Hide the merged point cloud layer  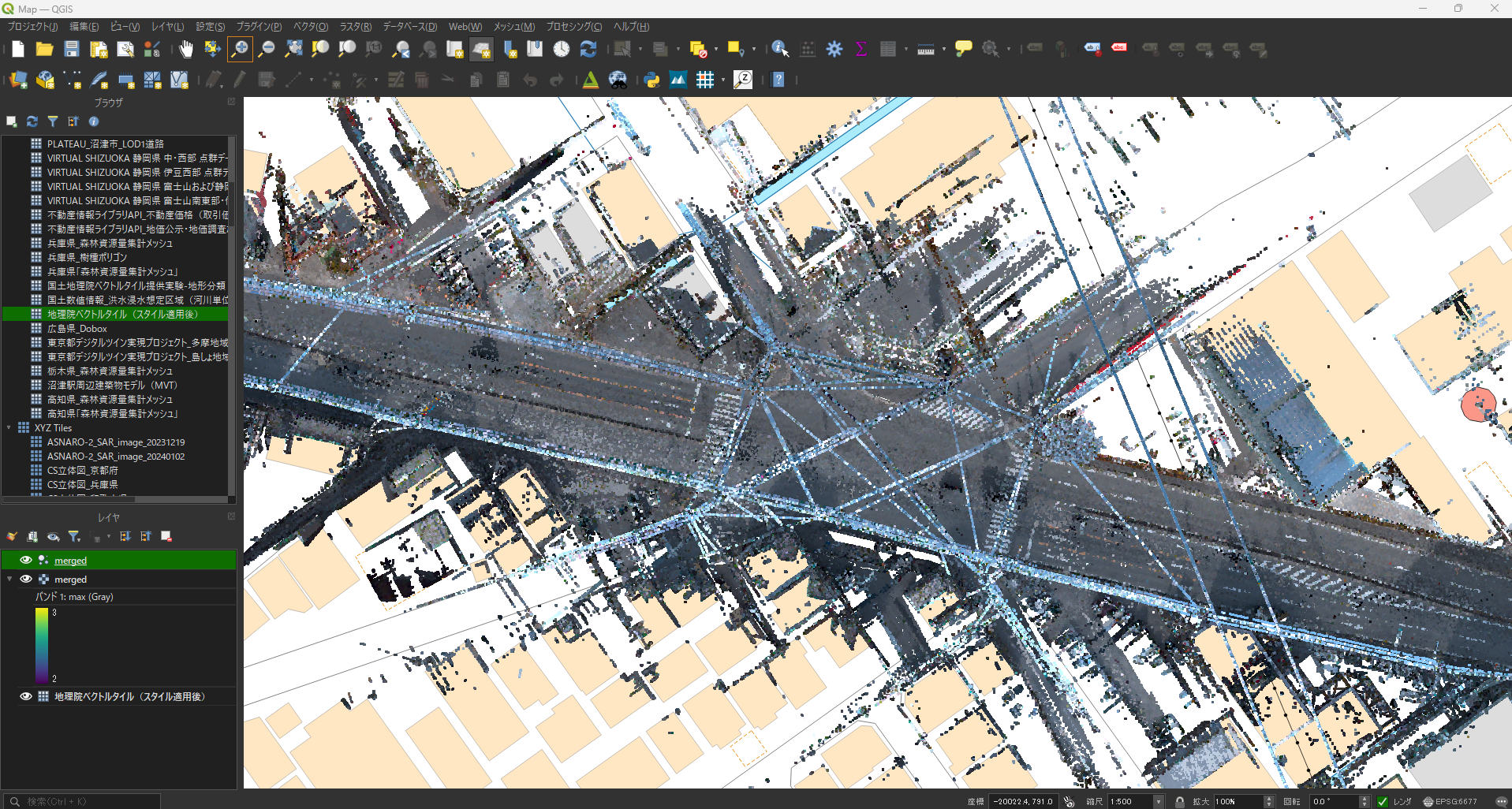[x=26, y=560]
